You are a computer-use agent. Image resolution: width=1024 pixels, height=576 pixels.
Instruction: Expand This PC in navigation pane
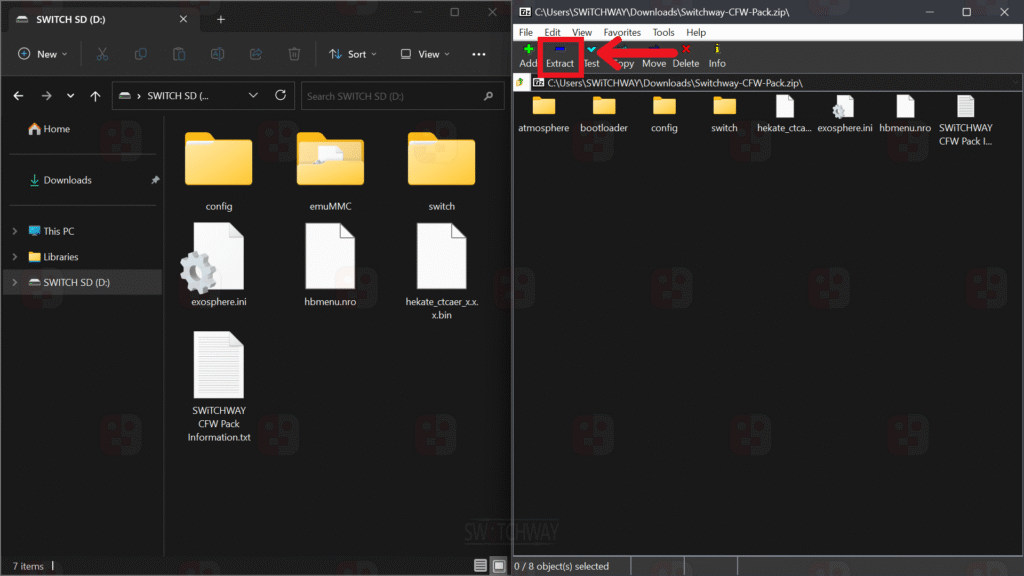[15, 231]
